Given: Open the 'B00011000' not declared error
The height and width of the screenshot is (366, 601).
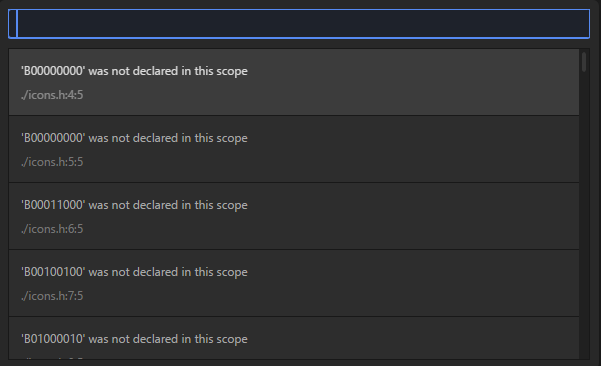Looking at the screenshot, I should [294, 216].
